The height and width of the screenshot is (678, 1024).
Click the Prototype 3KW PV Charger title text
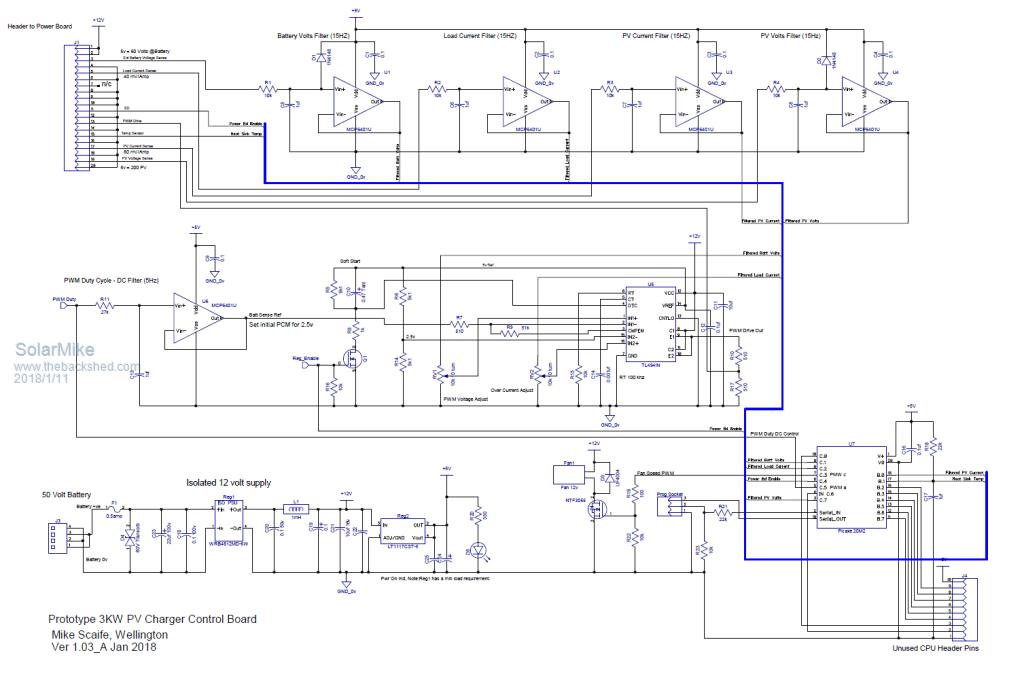tap(152, 620)
